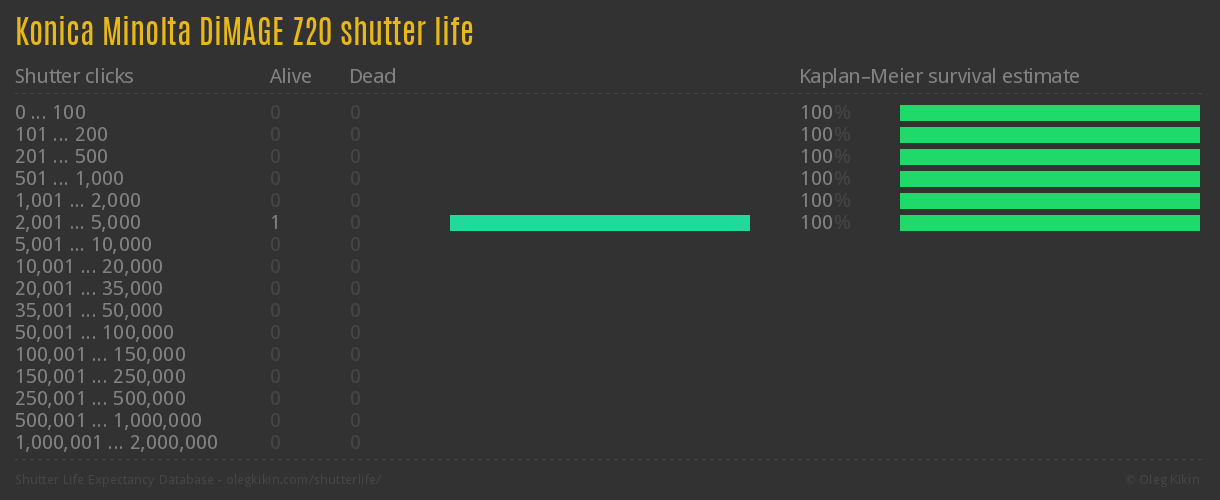The image size is (1220, 500).
Task: Select the 5,001 ... 10,000 row label
Action: point(83,244)
